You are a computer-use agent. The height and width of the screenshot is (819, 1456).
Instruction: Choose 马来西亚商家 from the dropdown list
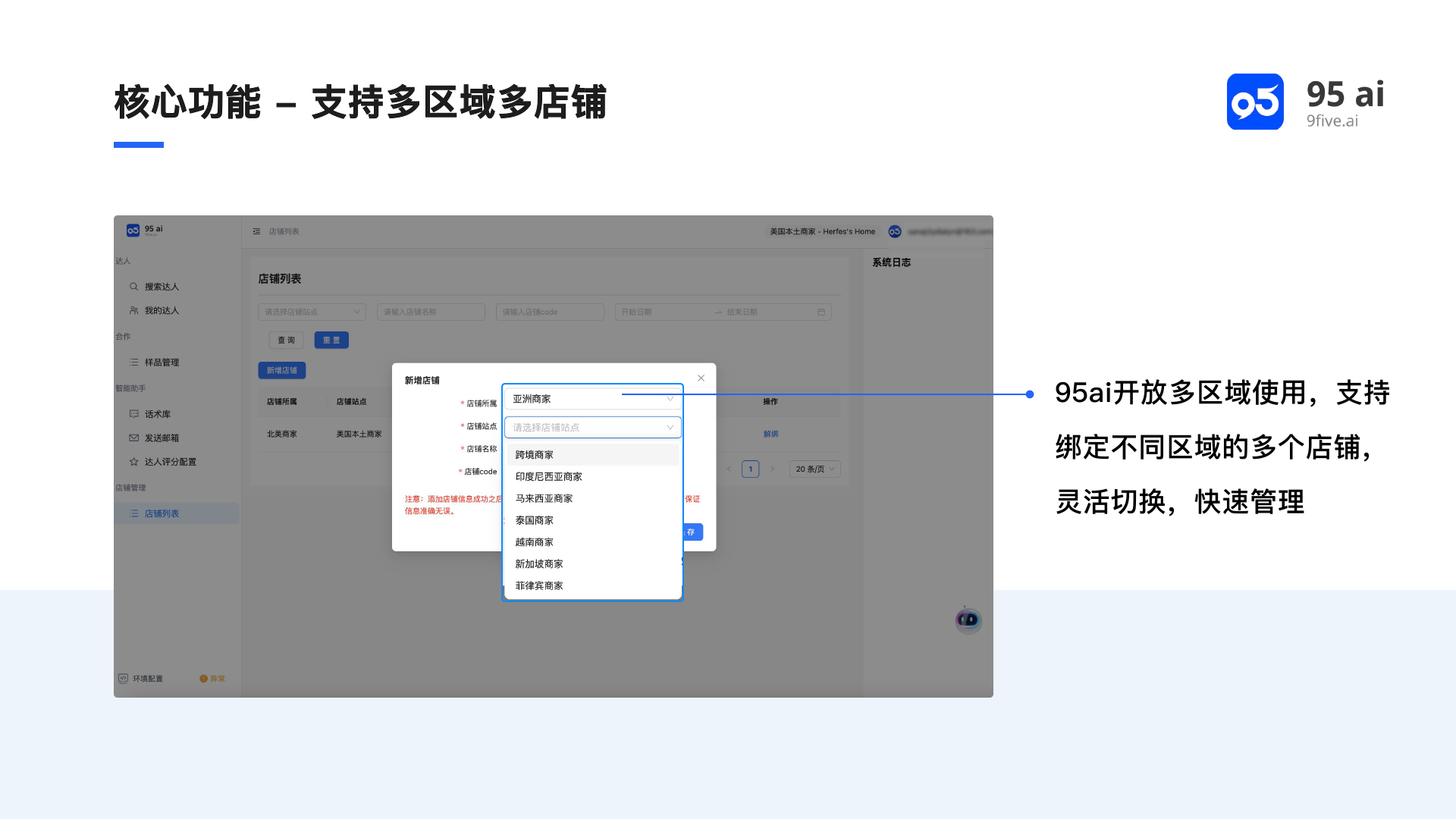593,498
